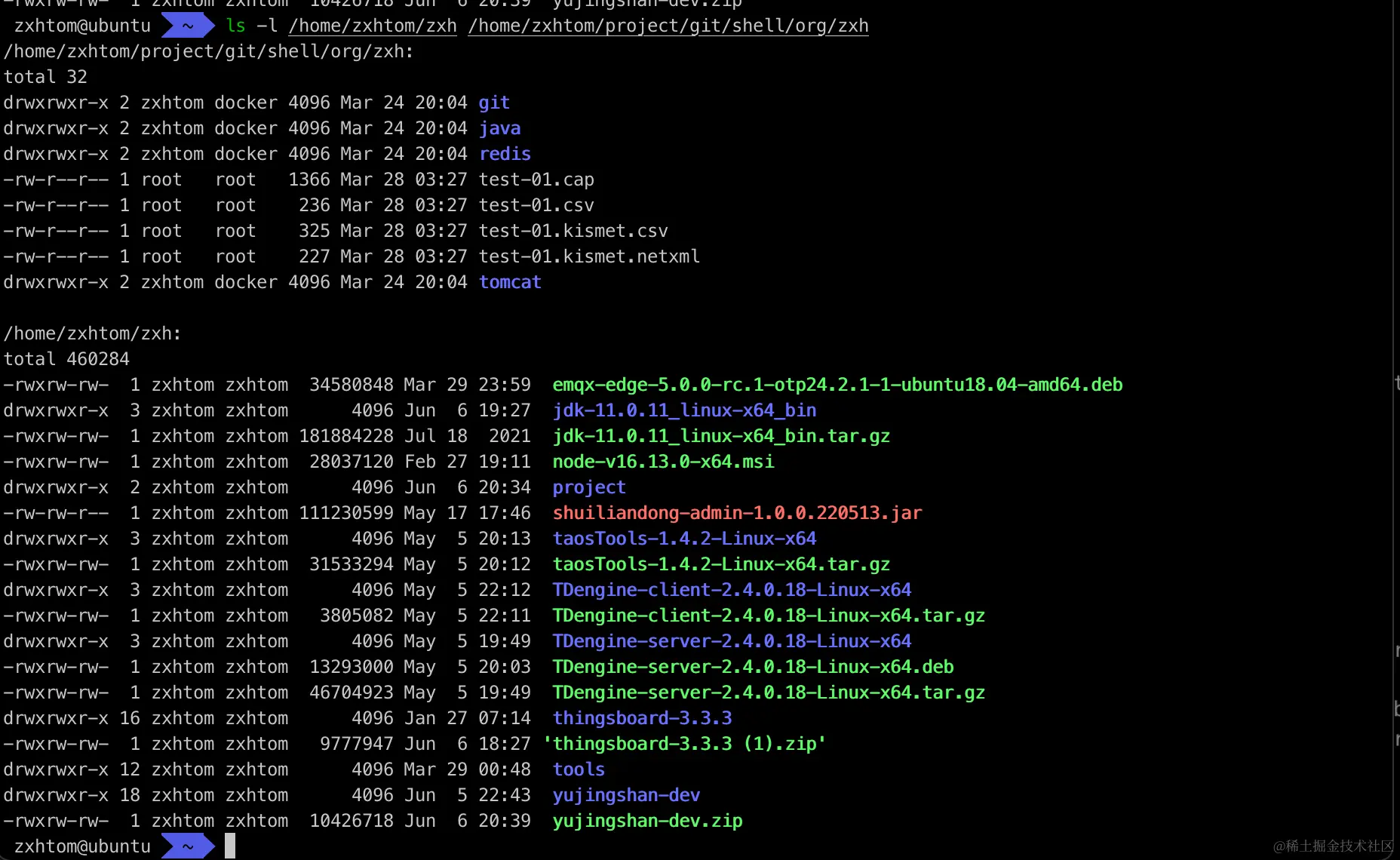Click the emqx-edge deb package name
Screen dimensions: 1400x860
pyautogui.click(x=837, y=385)
